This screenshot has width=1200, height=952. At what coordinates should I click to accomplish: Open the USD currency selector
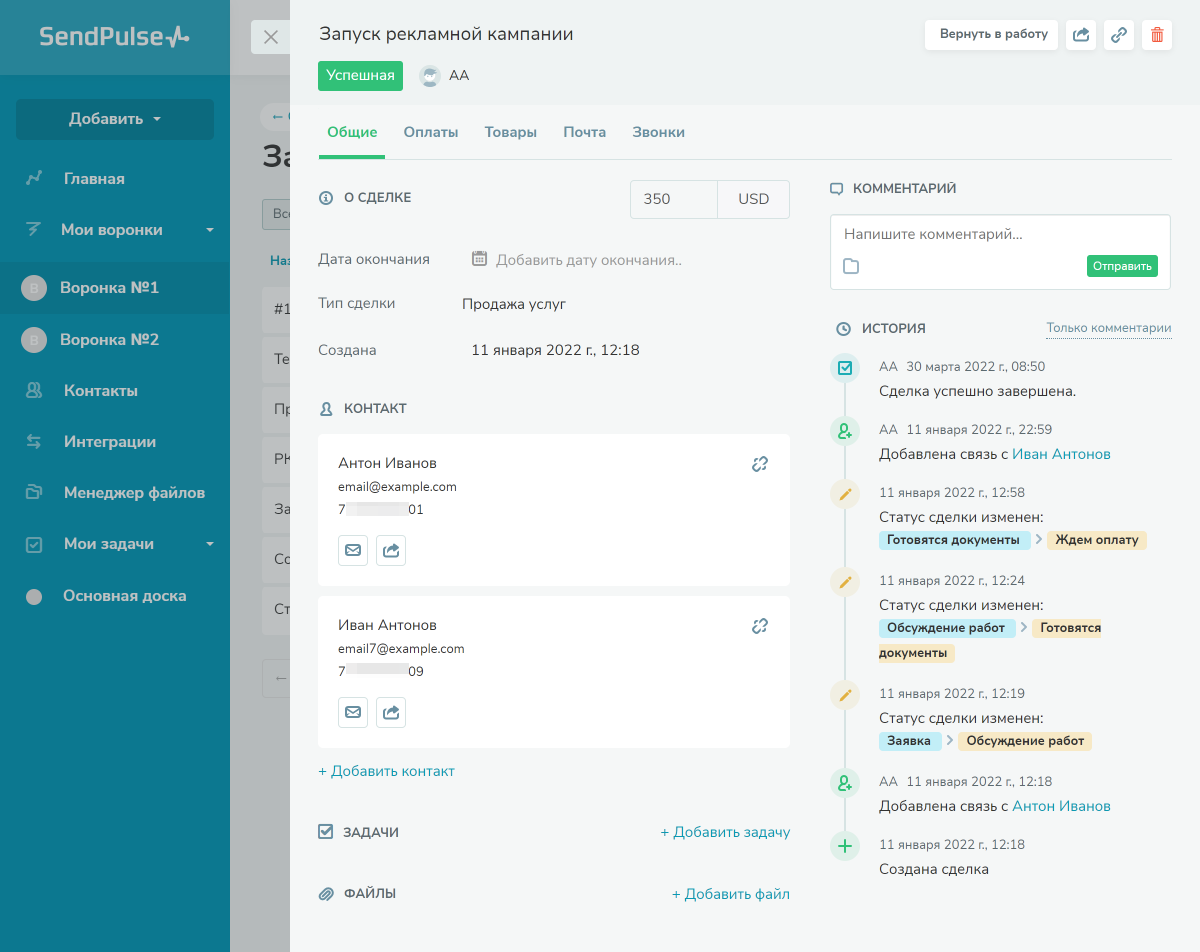pyautogui.click(x=753, y=199)
